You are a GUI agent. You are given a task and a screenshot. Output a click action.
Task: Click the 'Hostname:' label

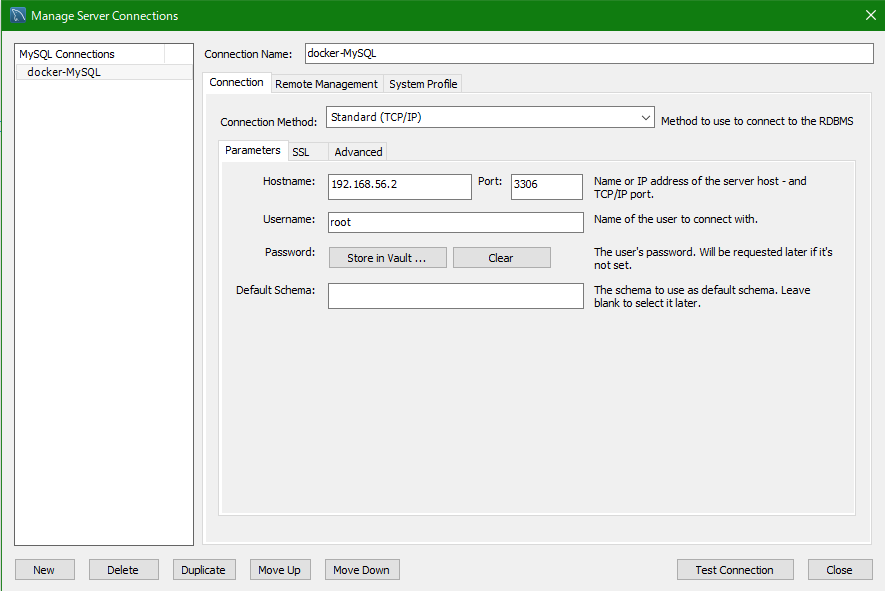[x=288, y=181]
